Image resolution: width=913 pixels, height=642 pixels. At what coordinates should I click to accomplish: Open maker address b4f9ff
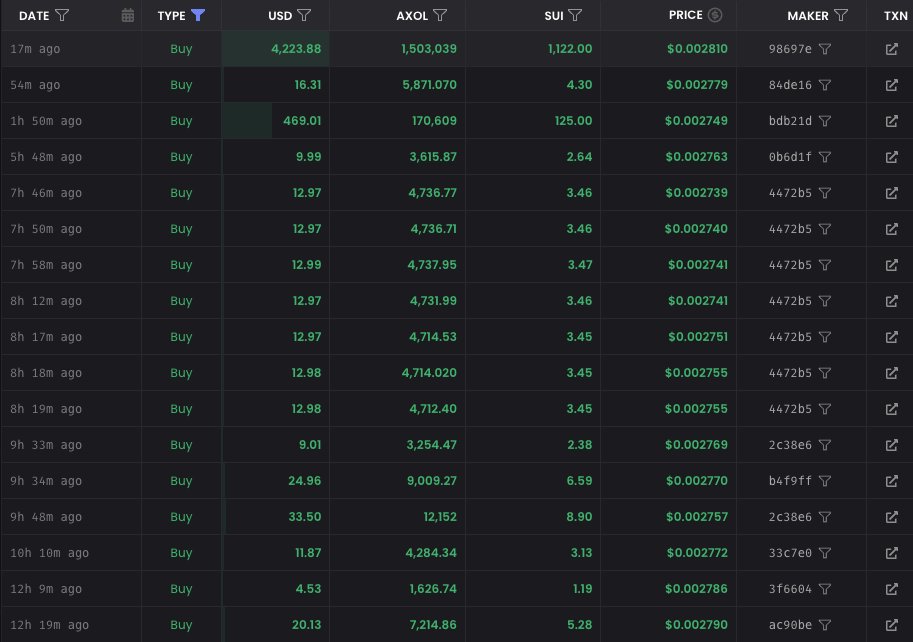coord(790,481)
